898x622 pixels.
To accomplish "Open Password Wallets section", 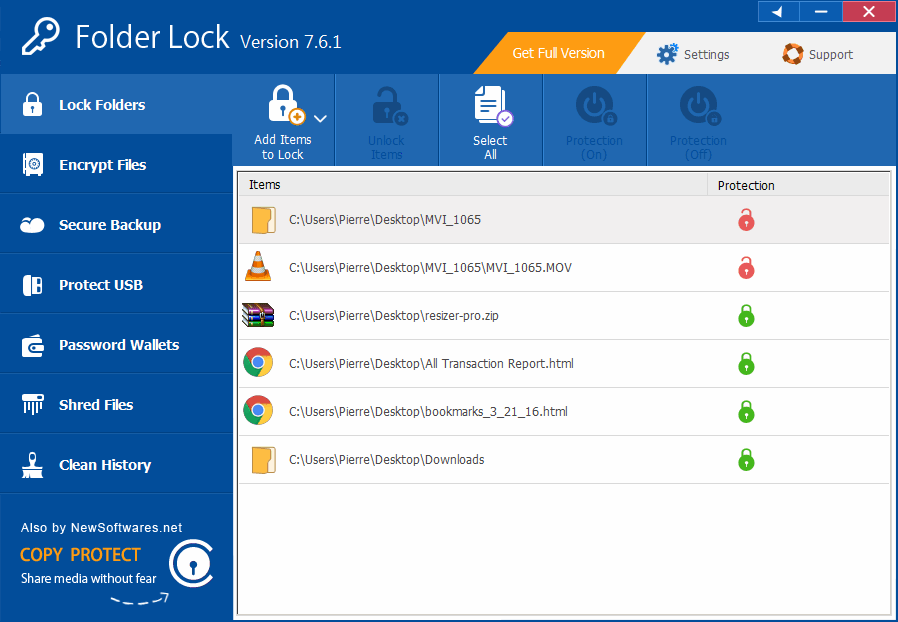I will tap(116, 345).
